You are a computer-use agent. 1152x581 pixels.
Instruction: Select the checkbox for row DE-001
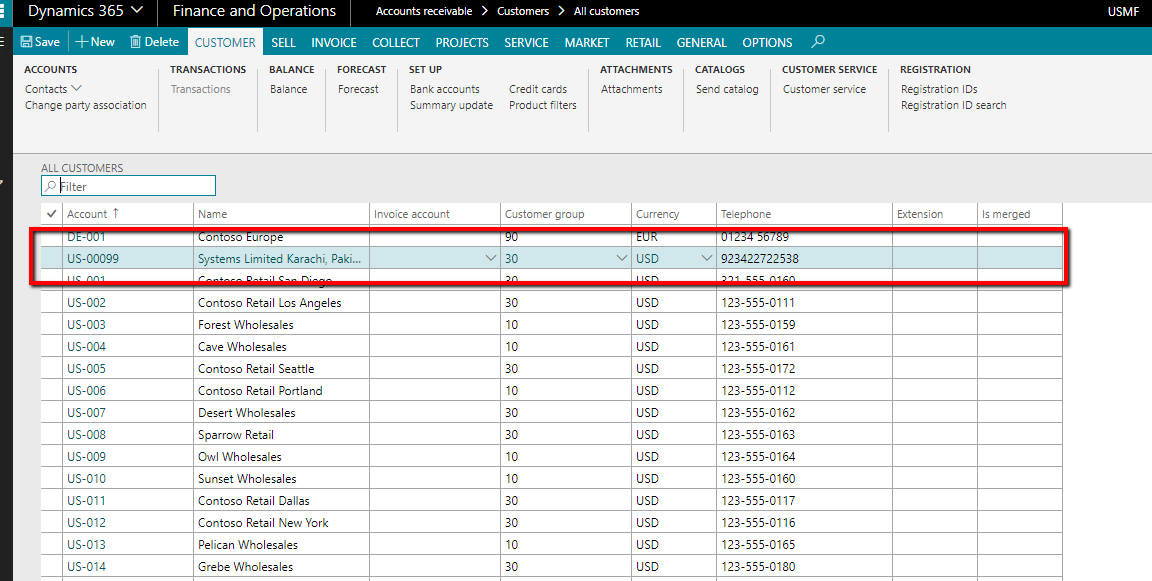[51, 236]
